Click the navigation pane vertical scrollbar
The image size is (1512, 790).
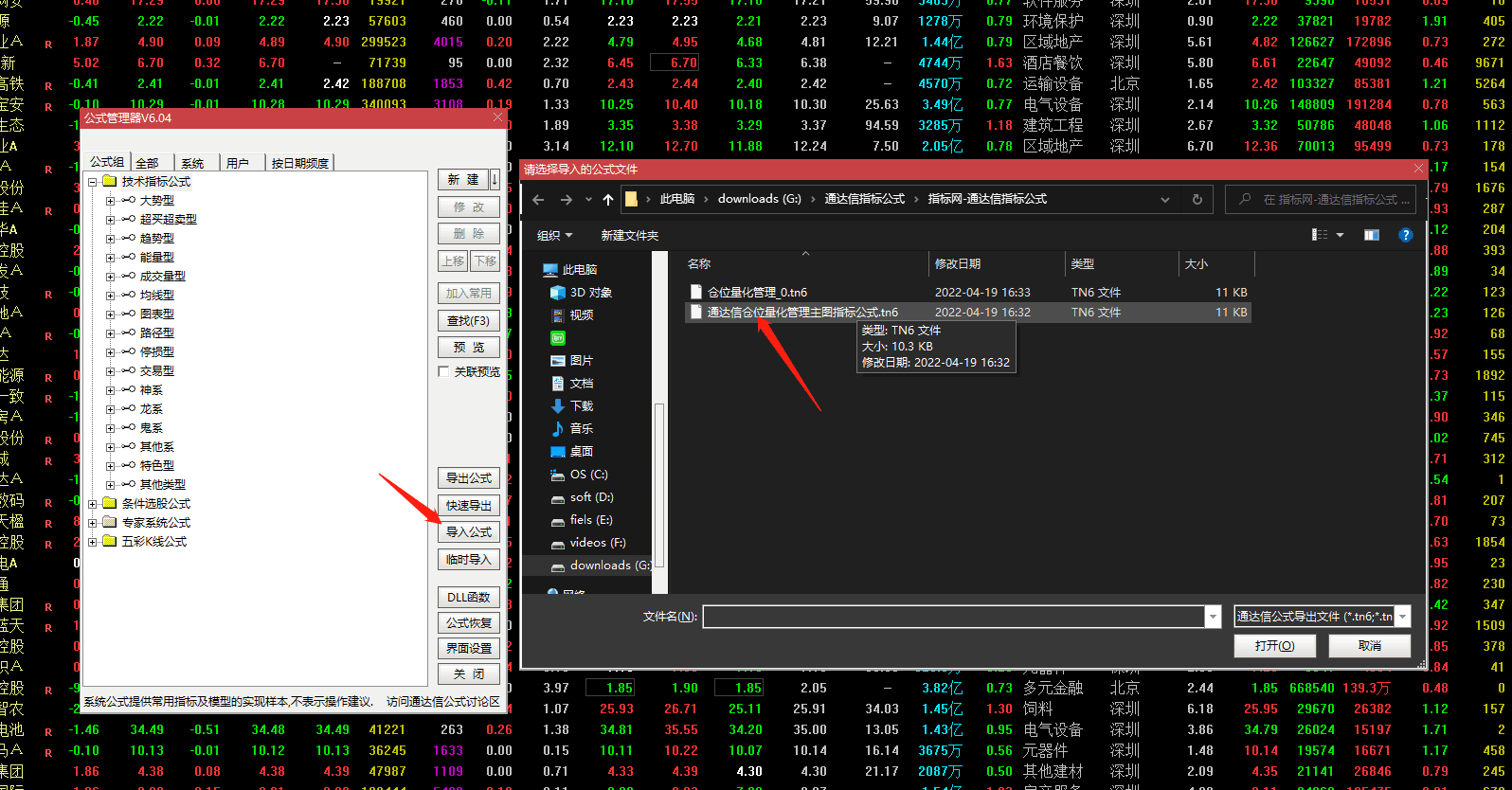coord(659,483)
